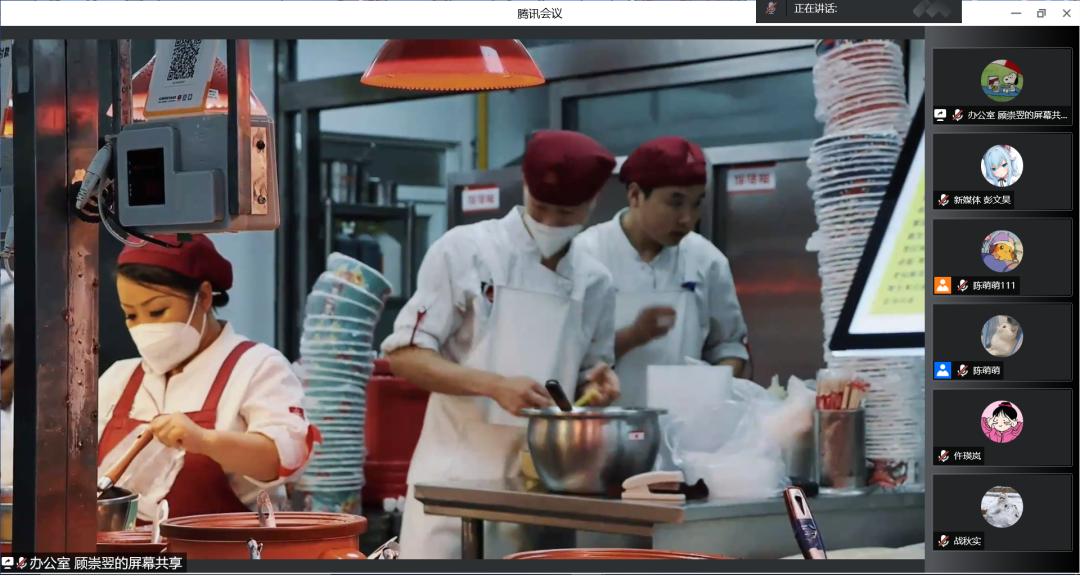1080x575 pixels.
Task: Select 陈萌萌's white hamster avatar
Action: (x=1001, y=336)
